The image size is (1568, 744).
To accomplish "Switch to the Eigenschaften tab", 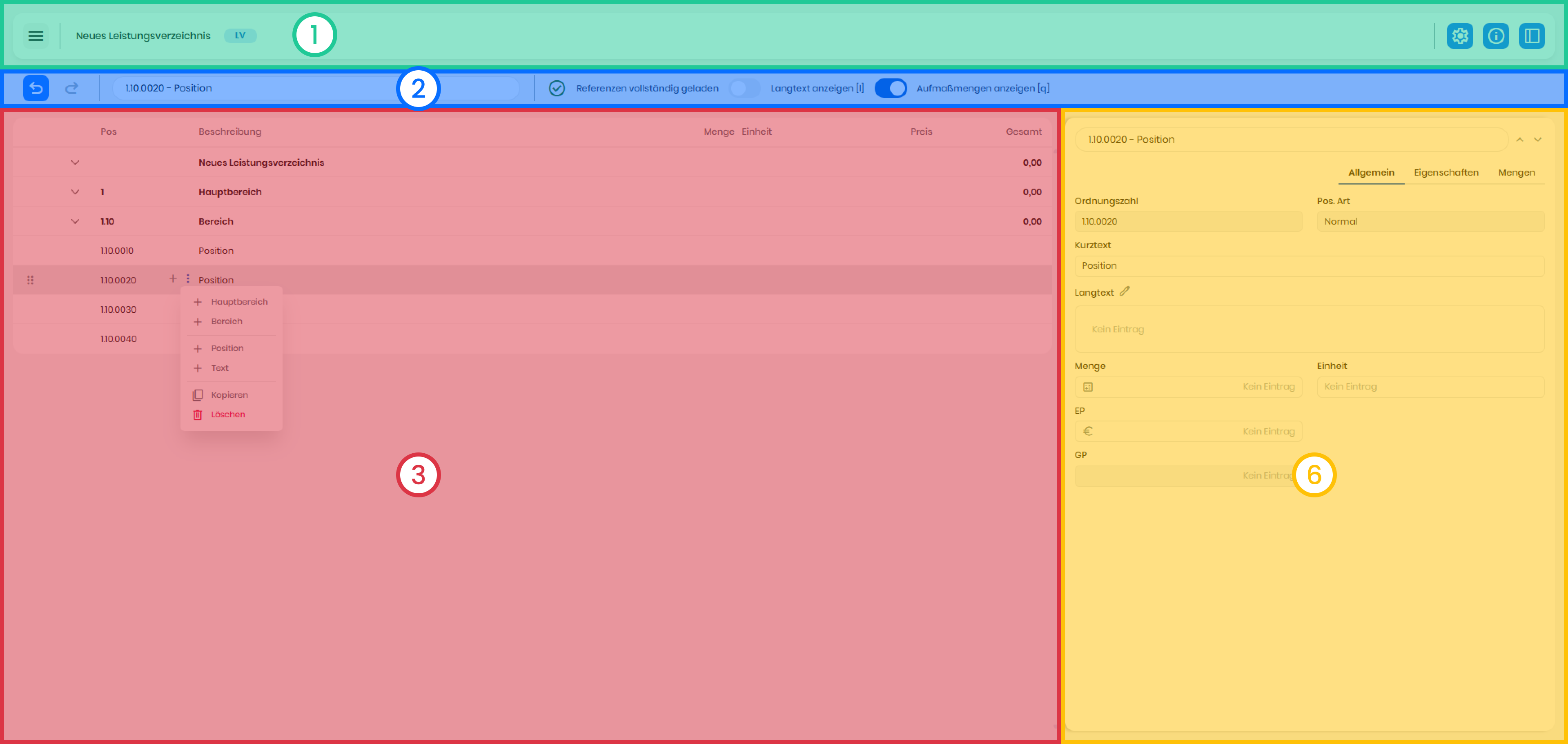I will pos(1445,172).
